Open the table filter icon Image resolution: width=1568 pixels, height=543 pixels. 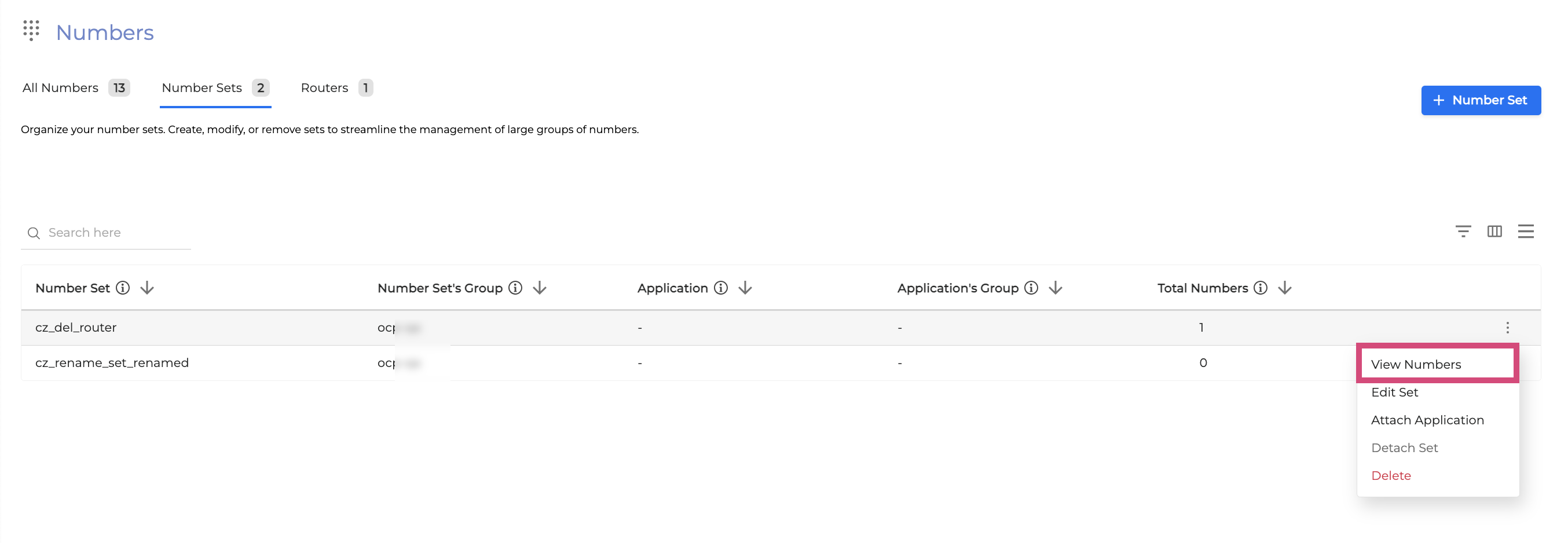pos(1463,232)
